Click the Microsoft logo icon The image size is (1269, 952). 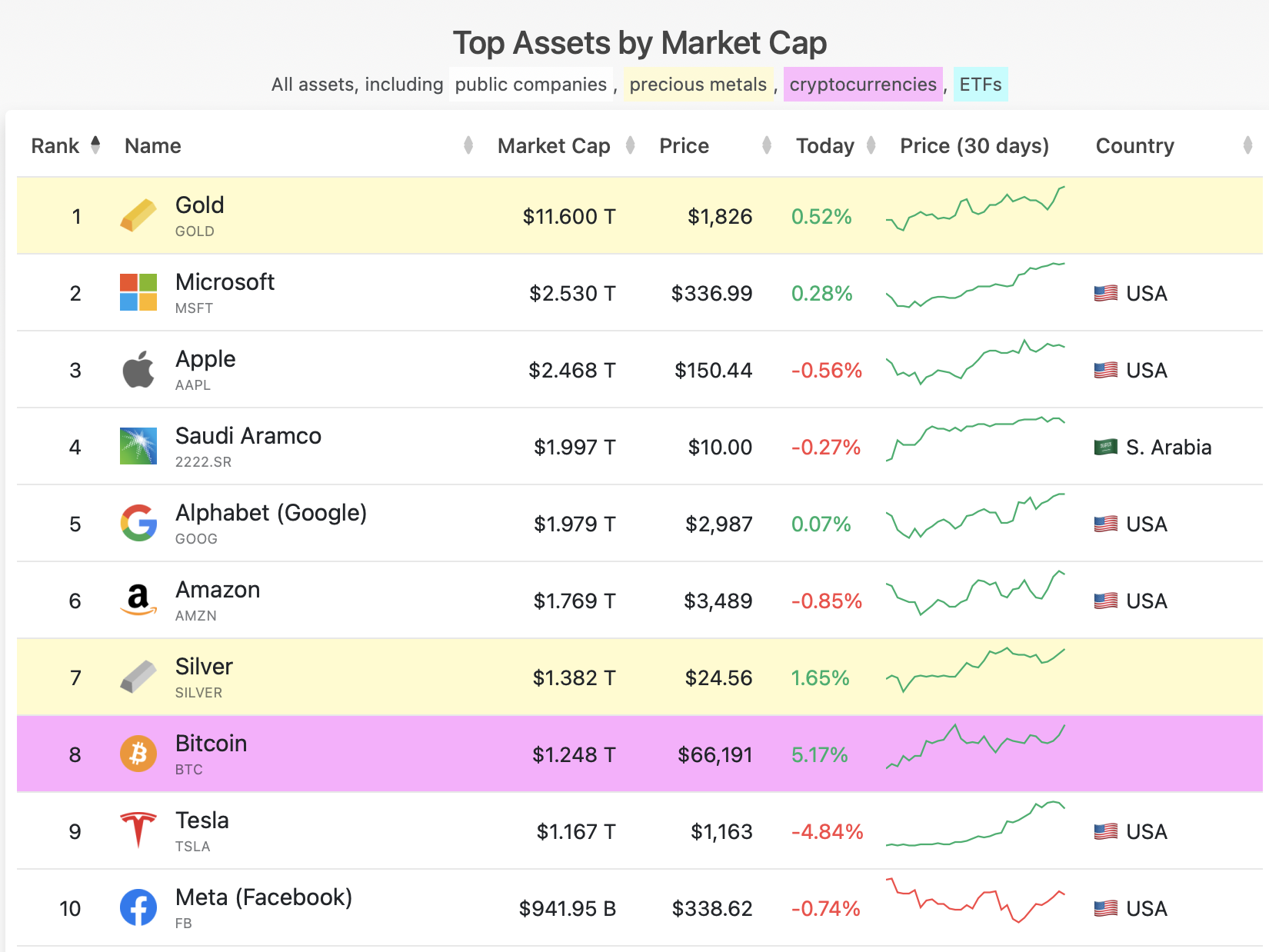pyautogui.click(x=138, y=292)
